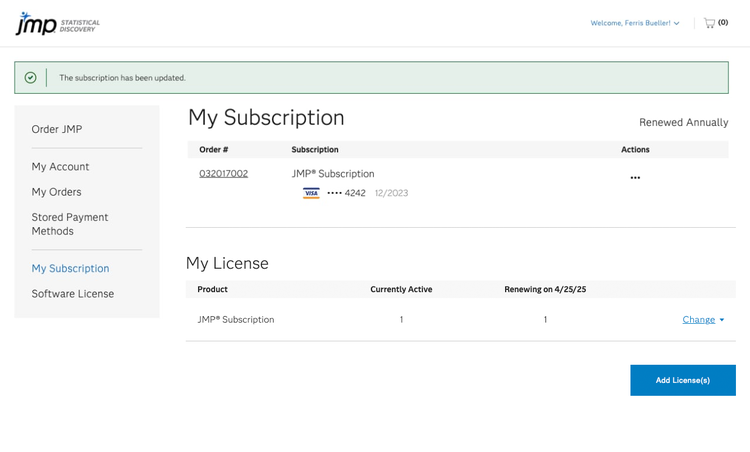The width and height of the screenshot is (750, 452).
Task: Click the Visa card logo
Action: (311, 193)
